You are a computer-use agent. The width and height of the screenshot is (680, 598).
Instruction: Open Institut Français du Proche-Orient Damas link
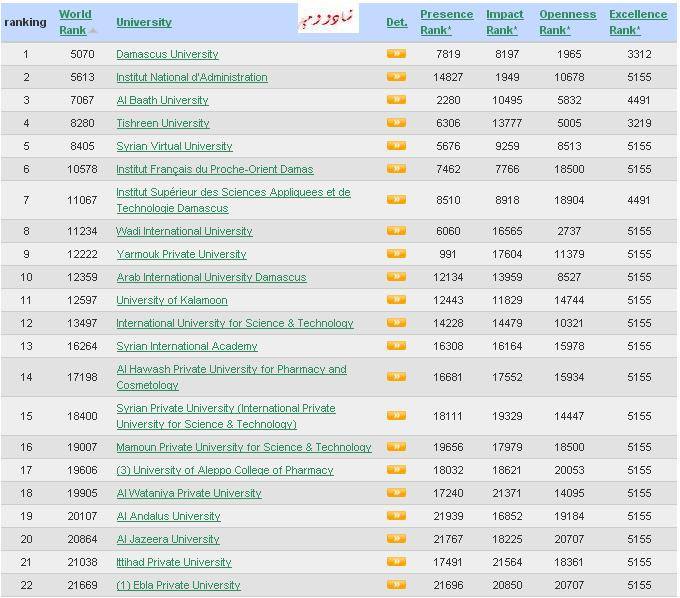pyautogui.click(x=215, y=169)
